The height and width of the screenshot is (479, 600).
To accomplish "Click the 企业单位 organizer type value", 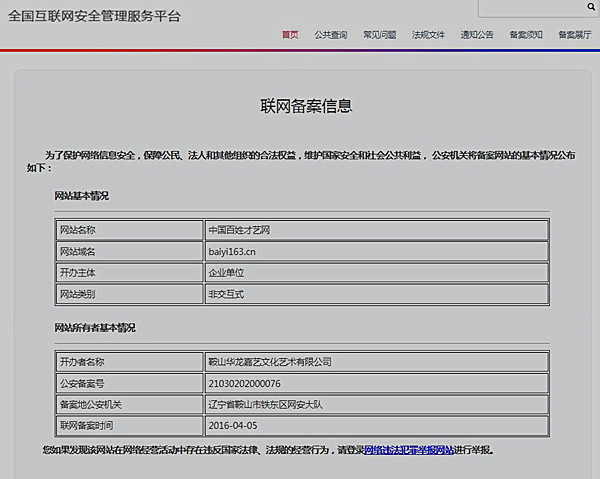I will point(225,272).
